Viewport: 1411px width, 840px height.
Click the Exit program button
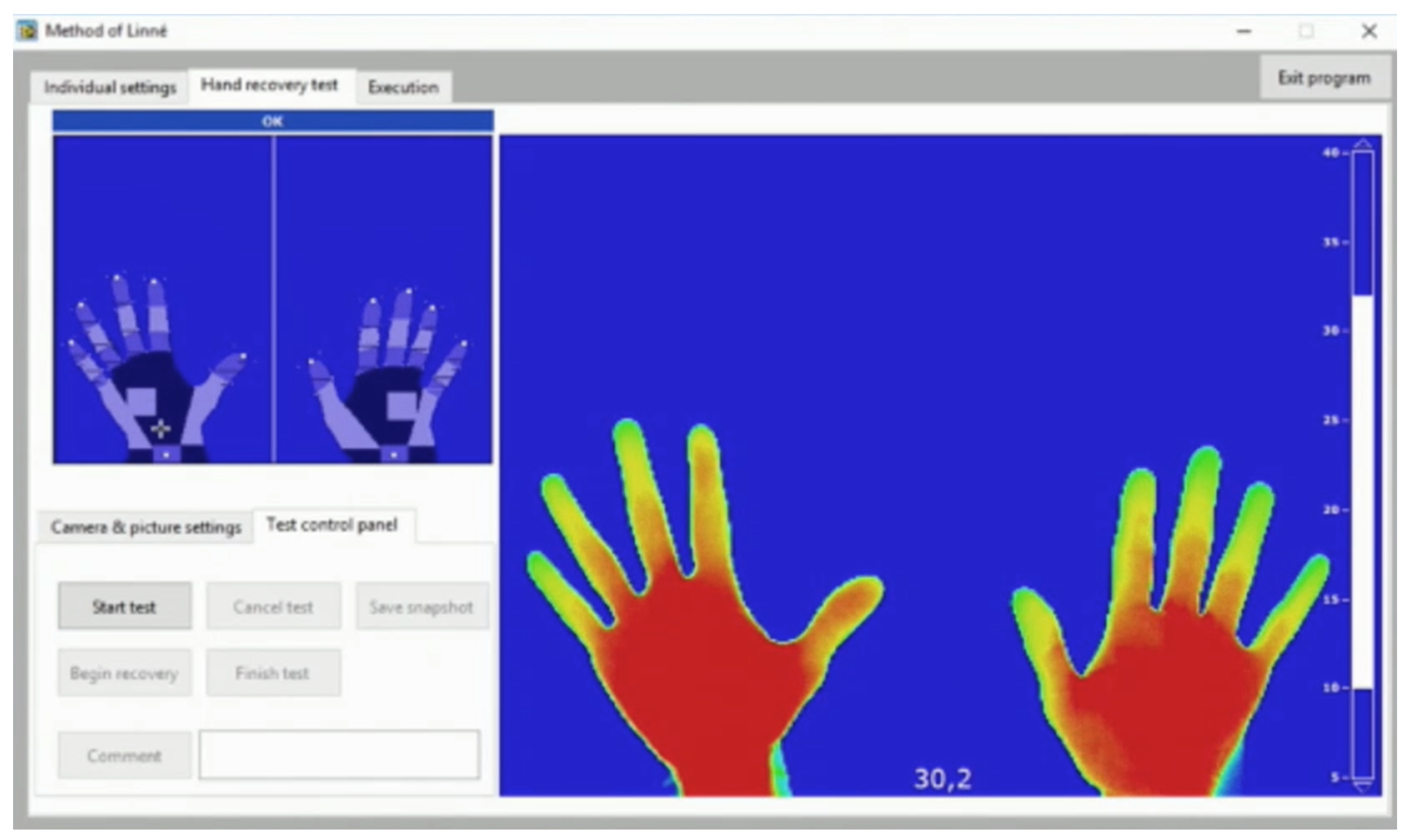tap(1323, 77)
